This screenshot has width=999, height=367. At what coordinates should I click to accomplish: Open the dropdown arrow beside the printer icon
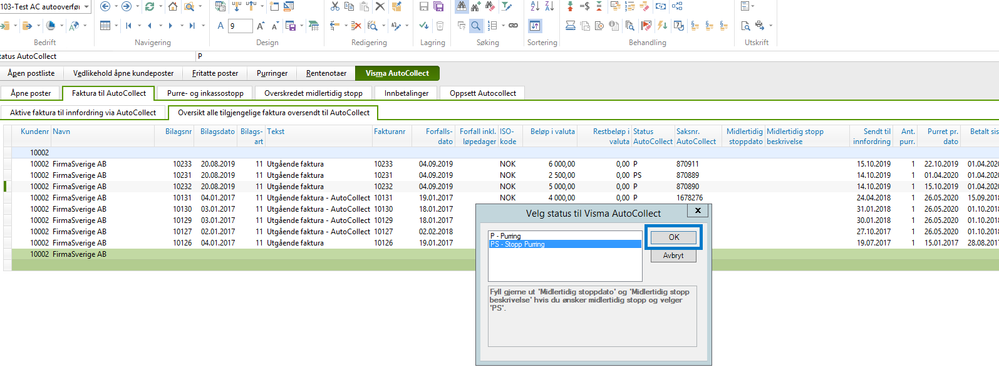pyautogui.click(x=771, y=25)
